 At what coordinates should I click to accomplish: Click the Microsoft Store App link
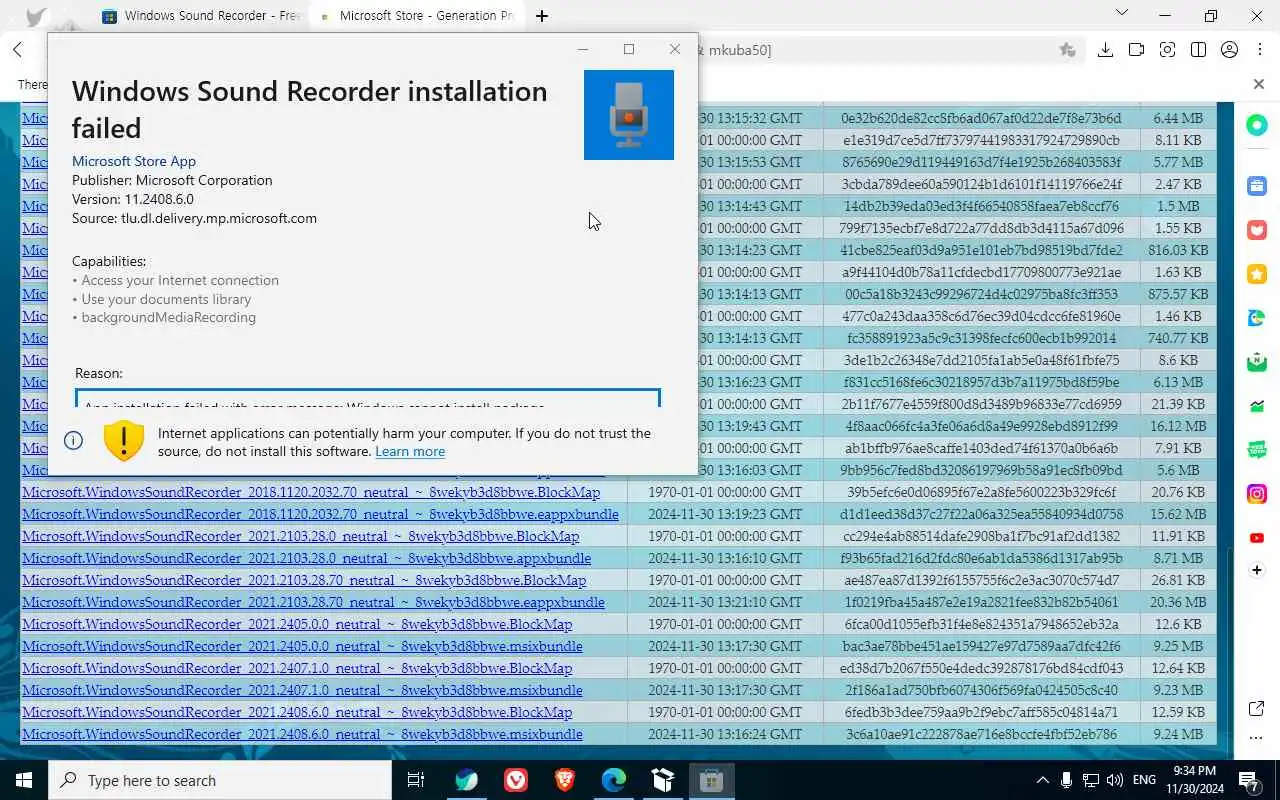pos(134,161)
